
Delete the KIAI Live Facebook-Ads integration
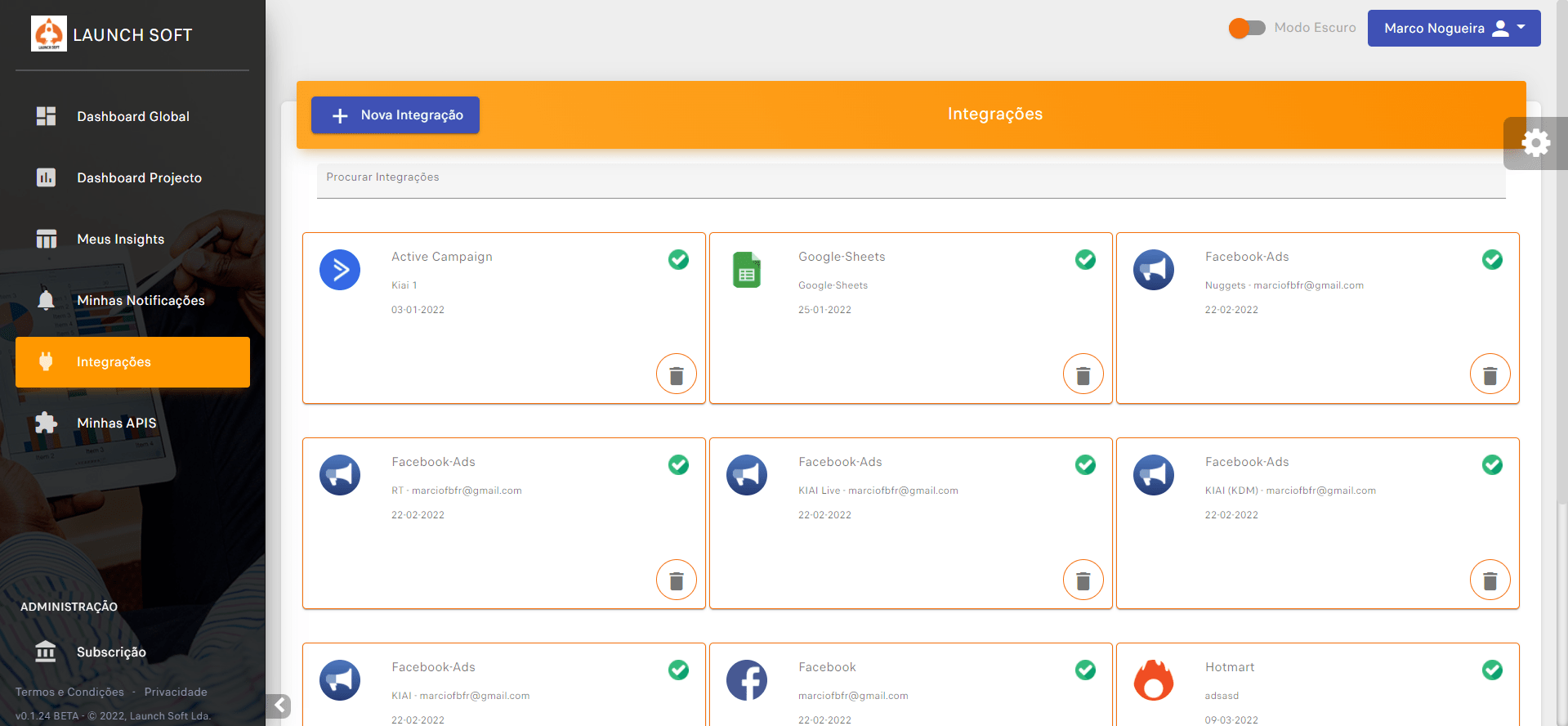[1083, 580]
